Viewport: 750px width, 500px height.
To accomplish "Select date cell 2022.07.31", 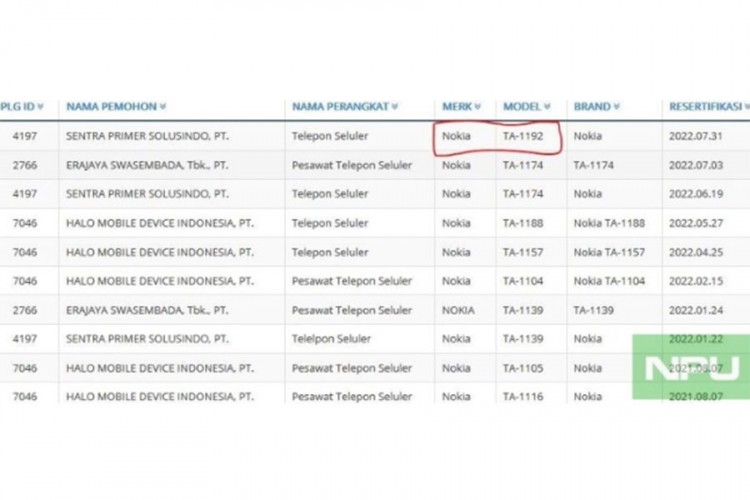I will coord(695,136).
